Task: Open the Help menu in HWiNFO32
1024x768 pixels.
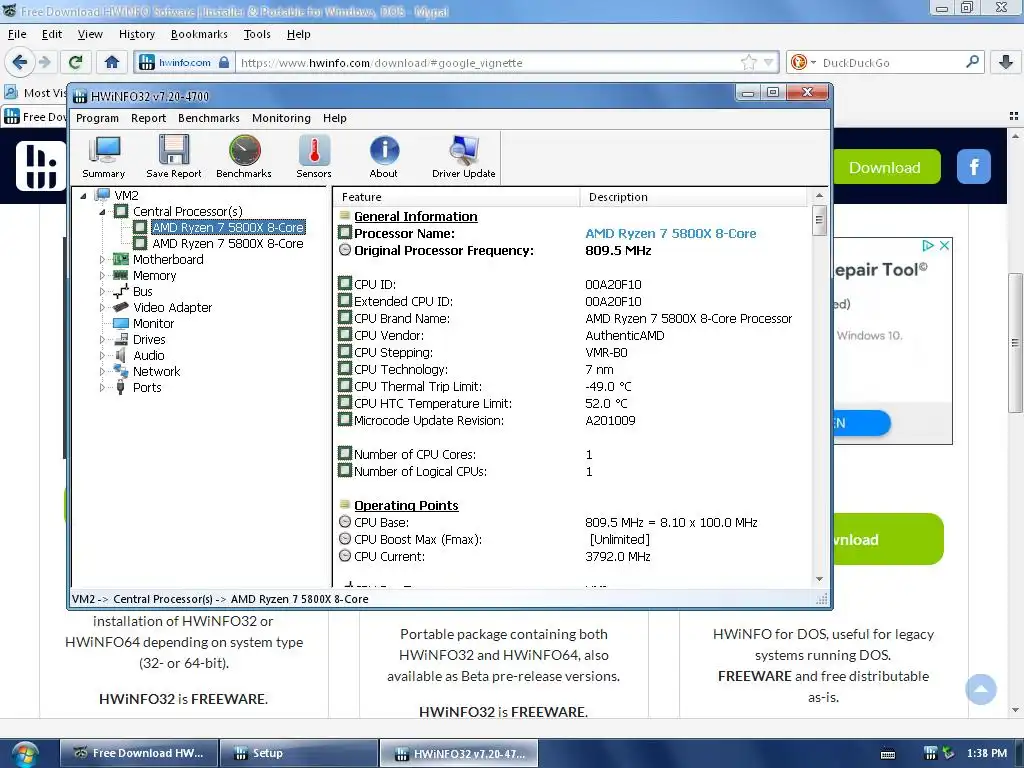Action: tap(334, 118)
